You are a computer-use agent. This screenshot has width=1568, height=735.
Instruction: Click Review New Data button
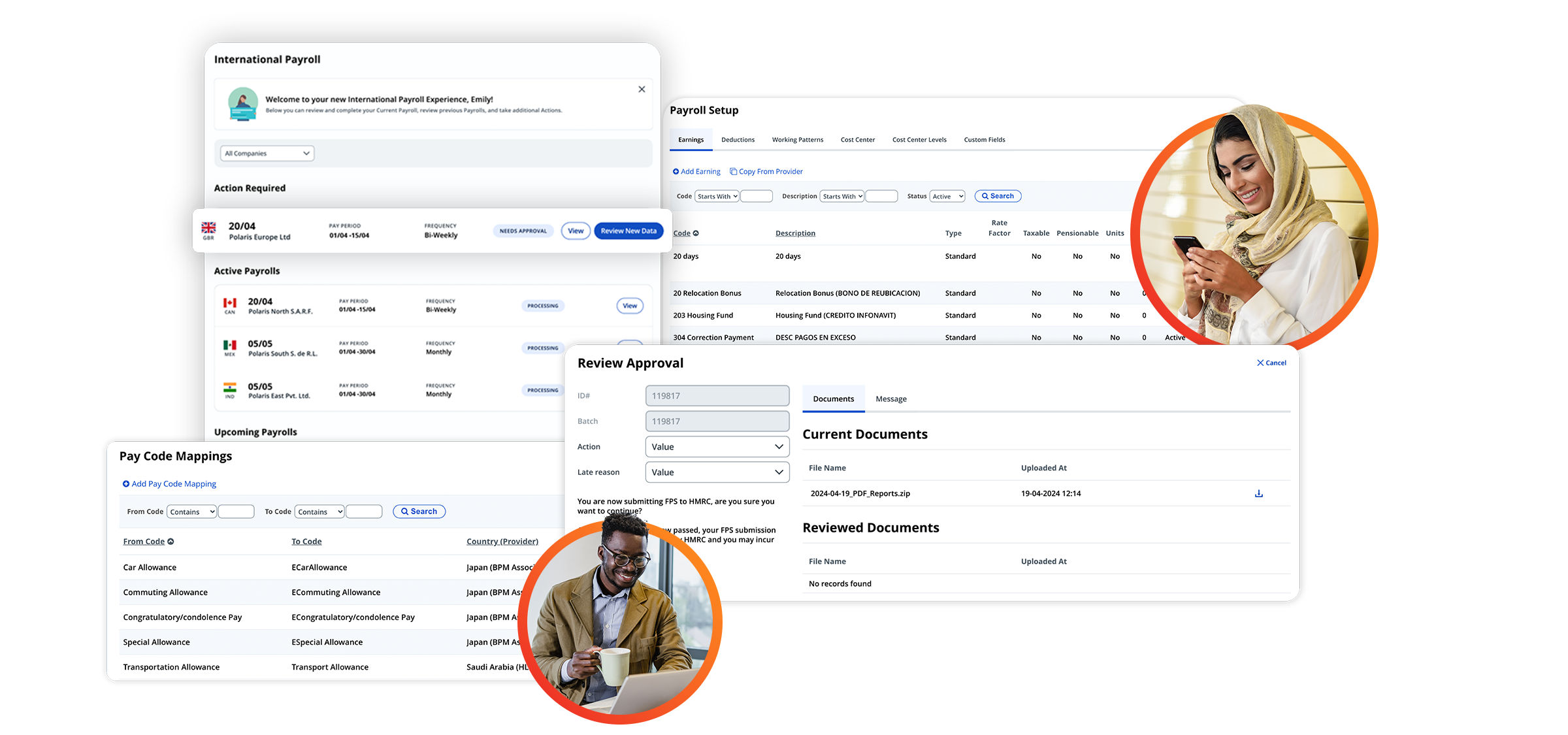coord(629,231)
